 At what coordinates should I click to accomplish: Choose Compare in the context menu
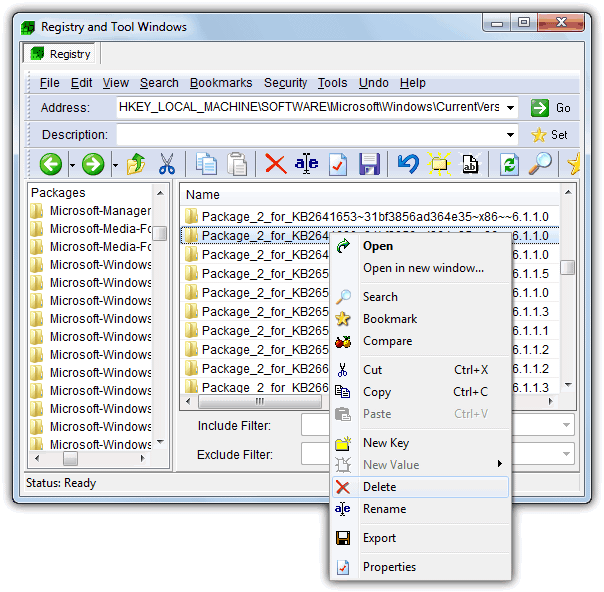click(420, 341)
